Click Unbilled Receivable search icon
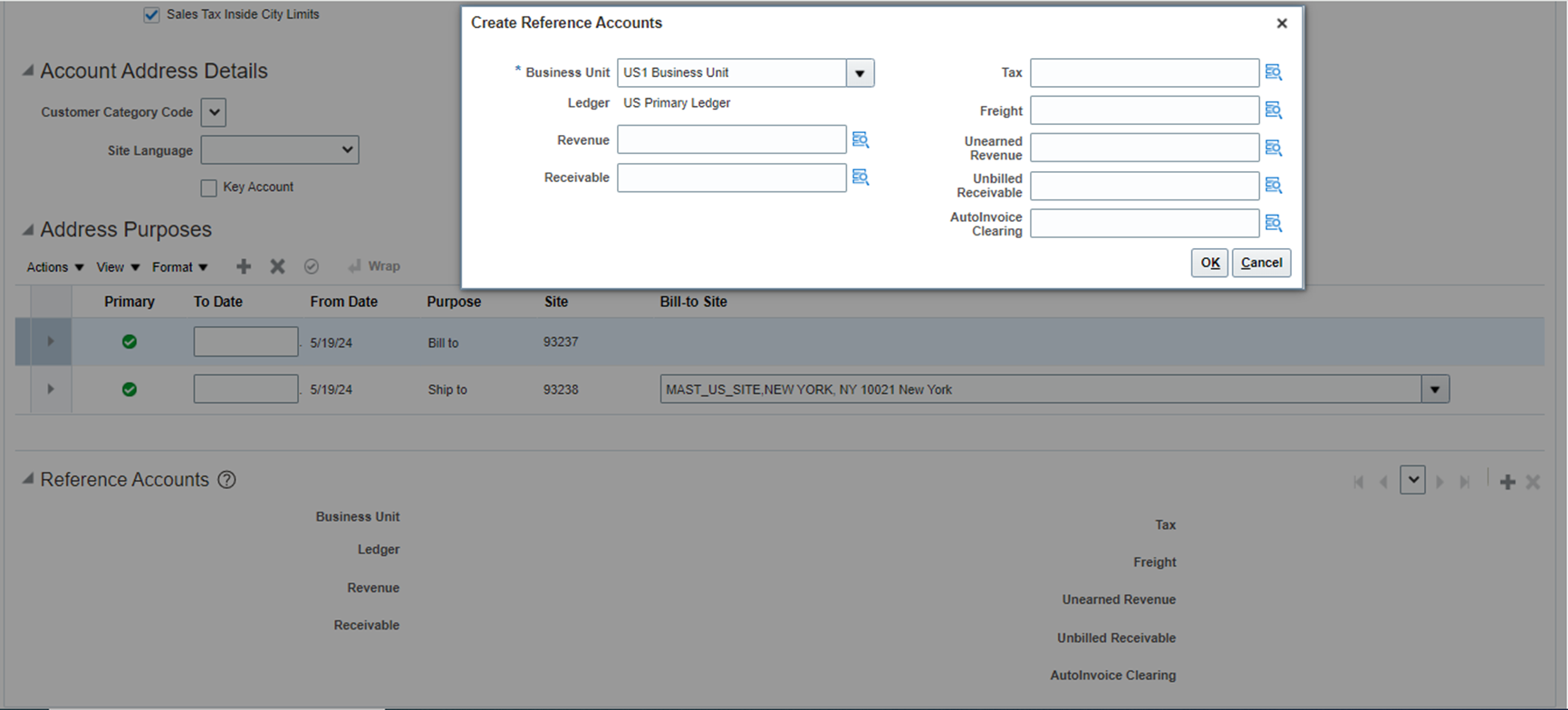The height and width of the screenshot is (710, 1568). pos(1274,186)
